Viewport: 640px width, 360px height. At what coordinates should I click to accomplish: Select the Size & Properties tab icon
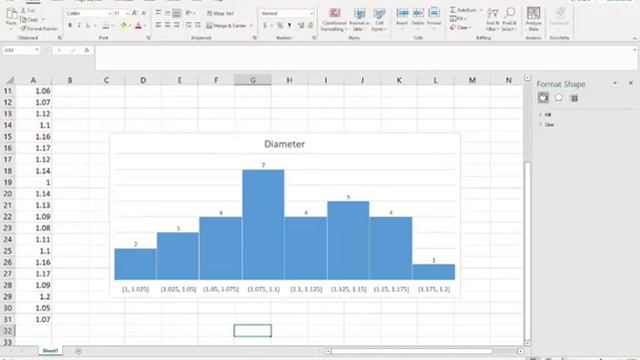click(x=574, y=98)
